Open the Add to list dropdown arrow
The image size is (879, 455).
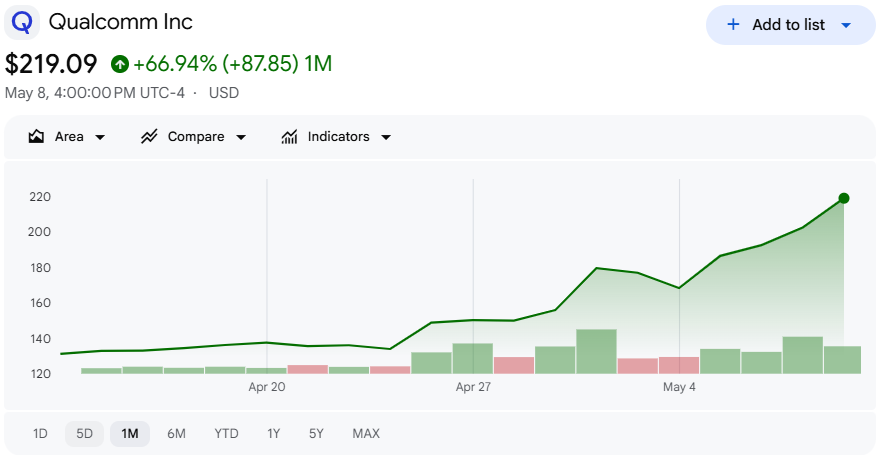pos(846,25)
